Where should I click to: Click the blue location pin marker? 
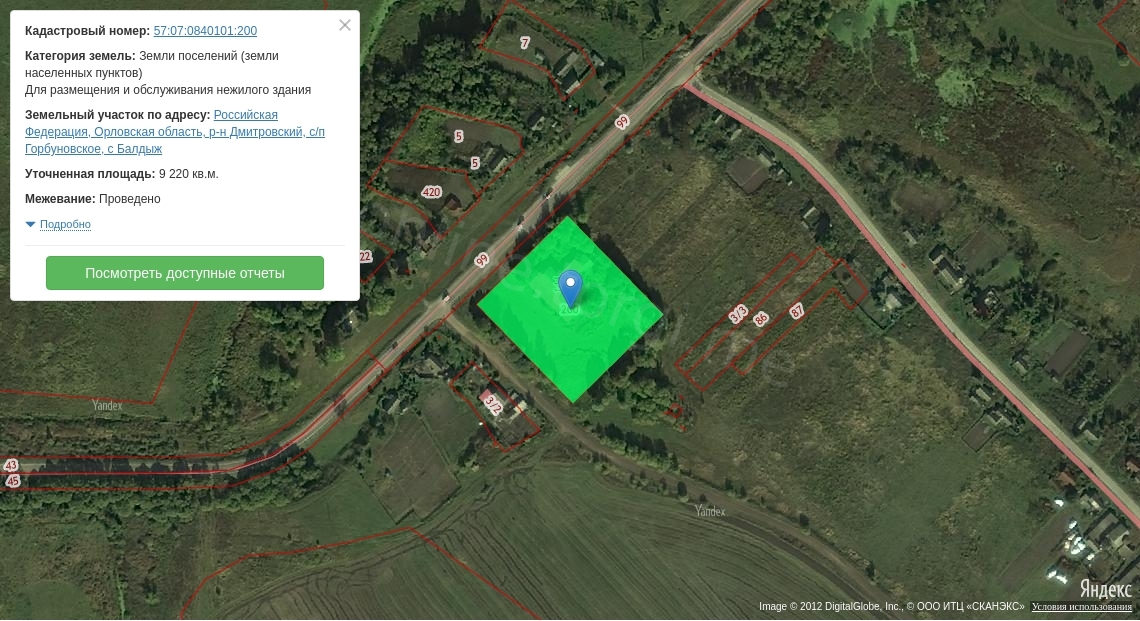(x=570, y=287)
